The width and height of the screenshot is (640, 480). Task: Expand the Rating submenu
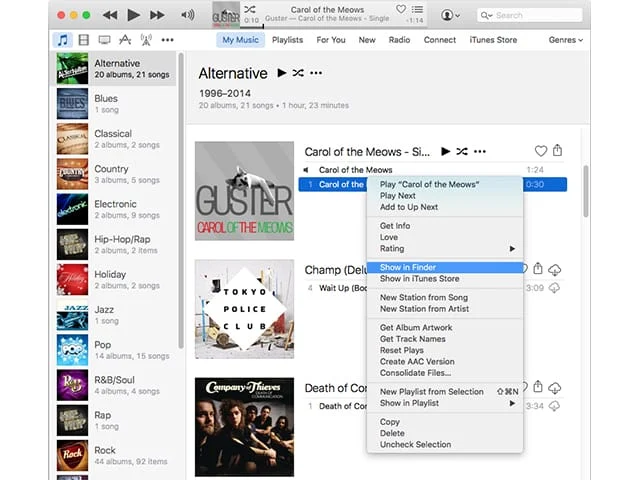(x=445, y=249)
